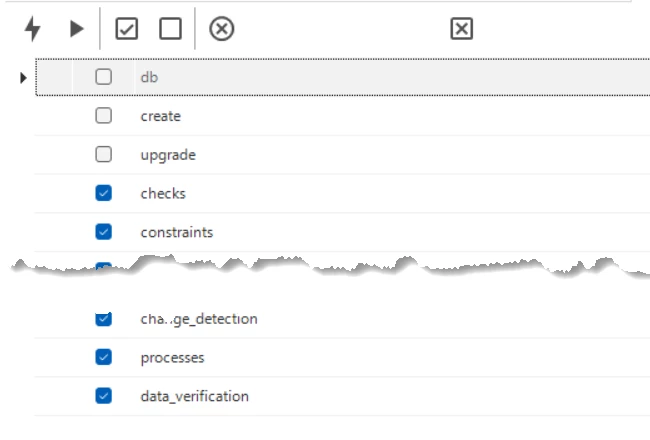650x440 pixels.
Task: Expand the db row arrow
Action: point(23,77)
